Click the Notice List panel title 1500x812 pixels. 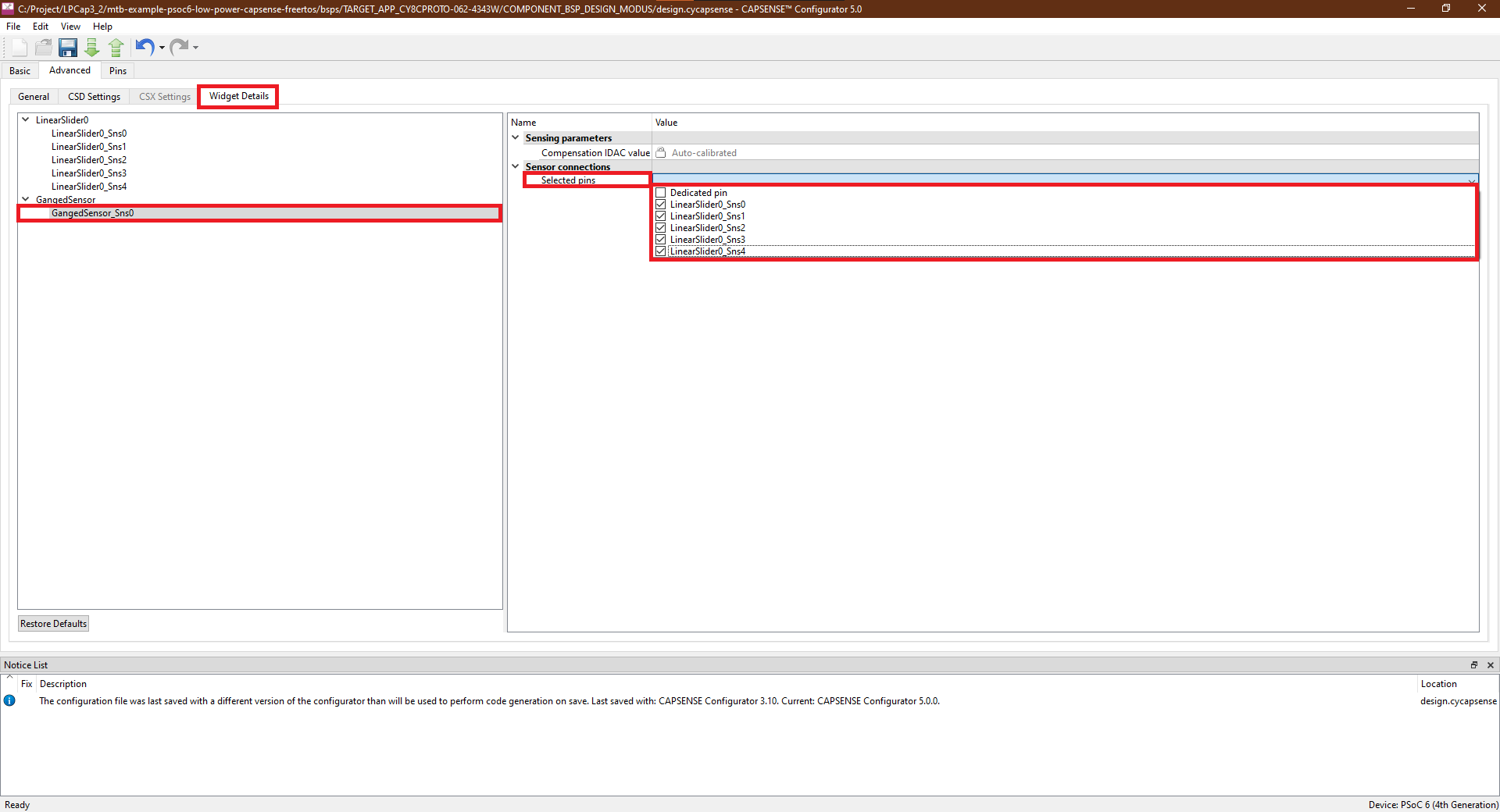pos(26,665)
